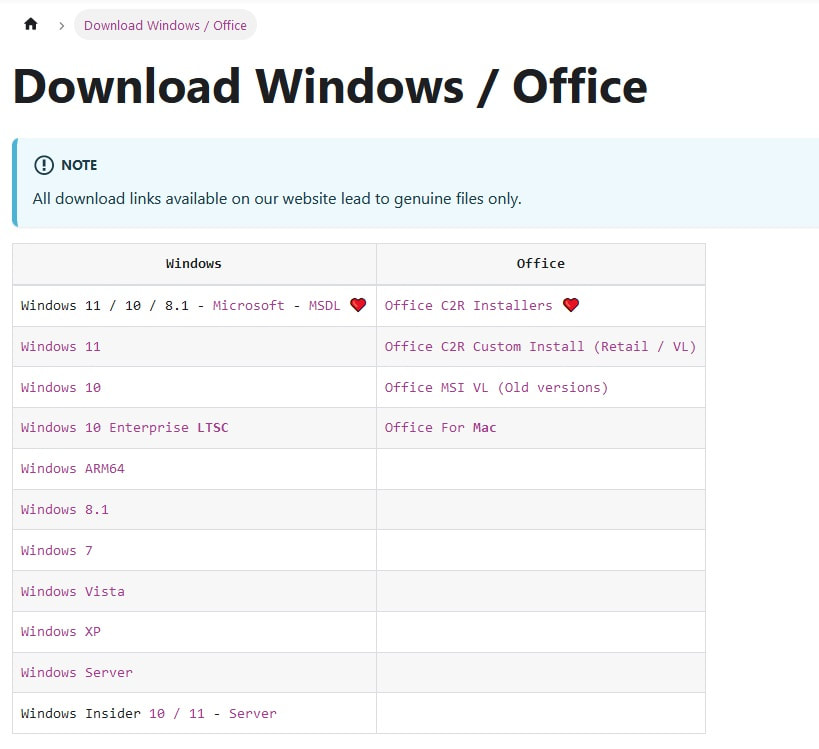The height and width of the screenshot is (749, 819).
Task: Go to the Windows XP page
Action: (x=61, y=631)
